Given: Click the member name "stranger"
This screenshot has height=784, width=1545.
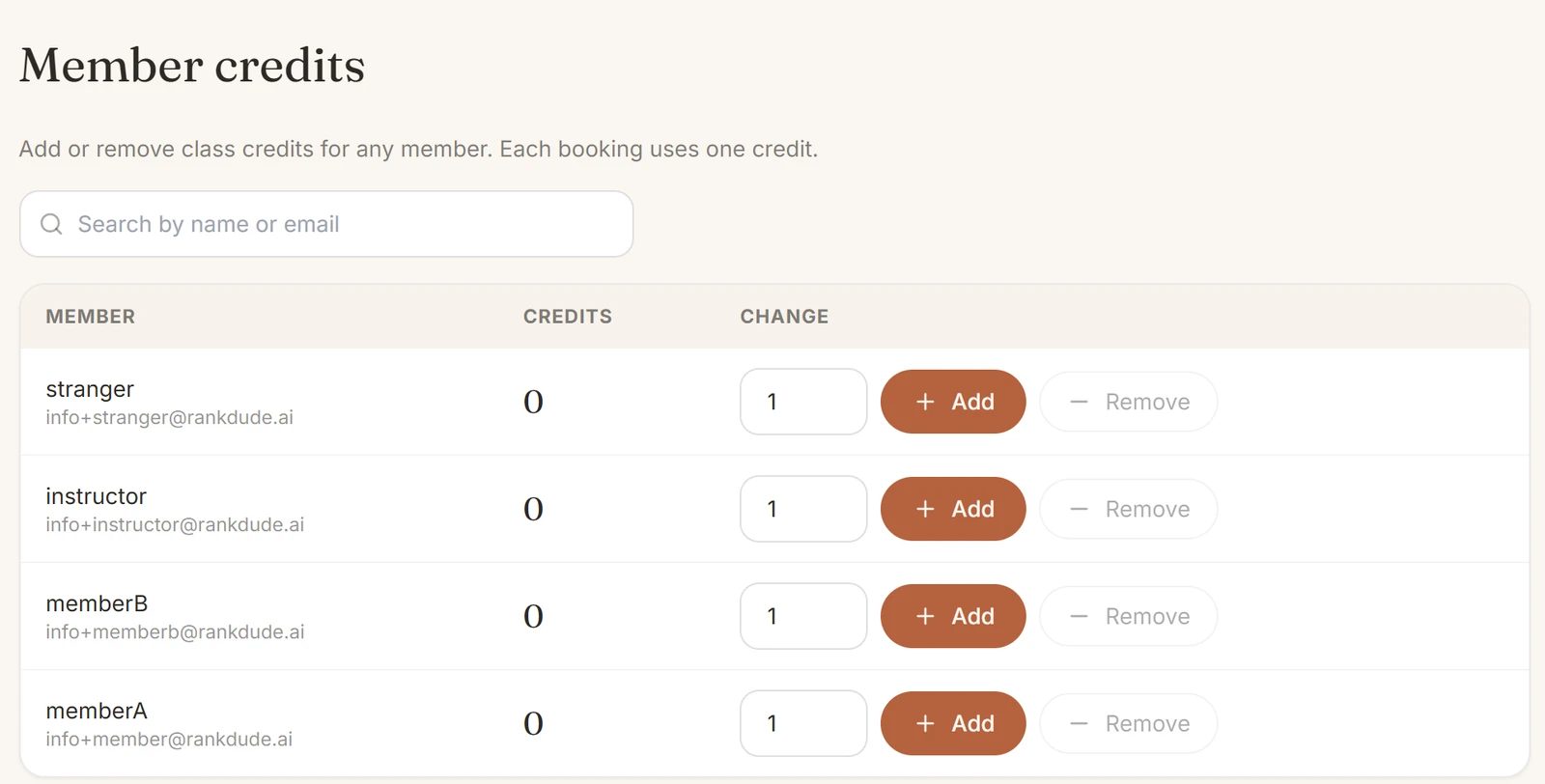Looking at the screenshot, I should 90,389.
